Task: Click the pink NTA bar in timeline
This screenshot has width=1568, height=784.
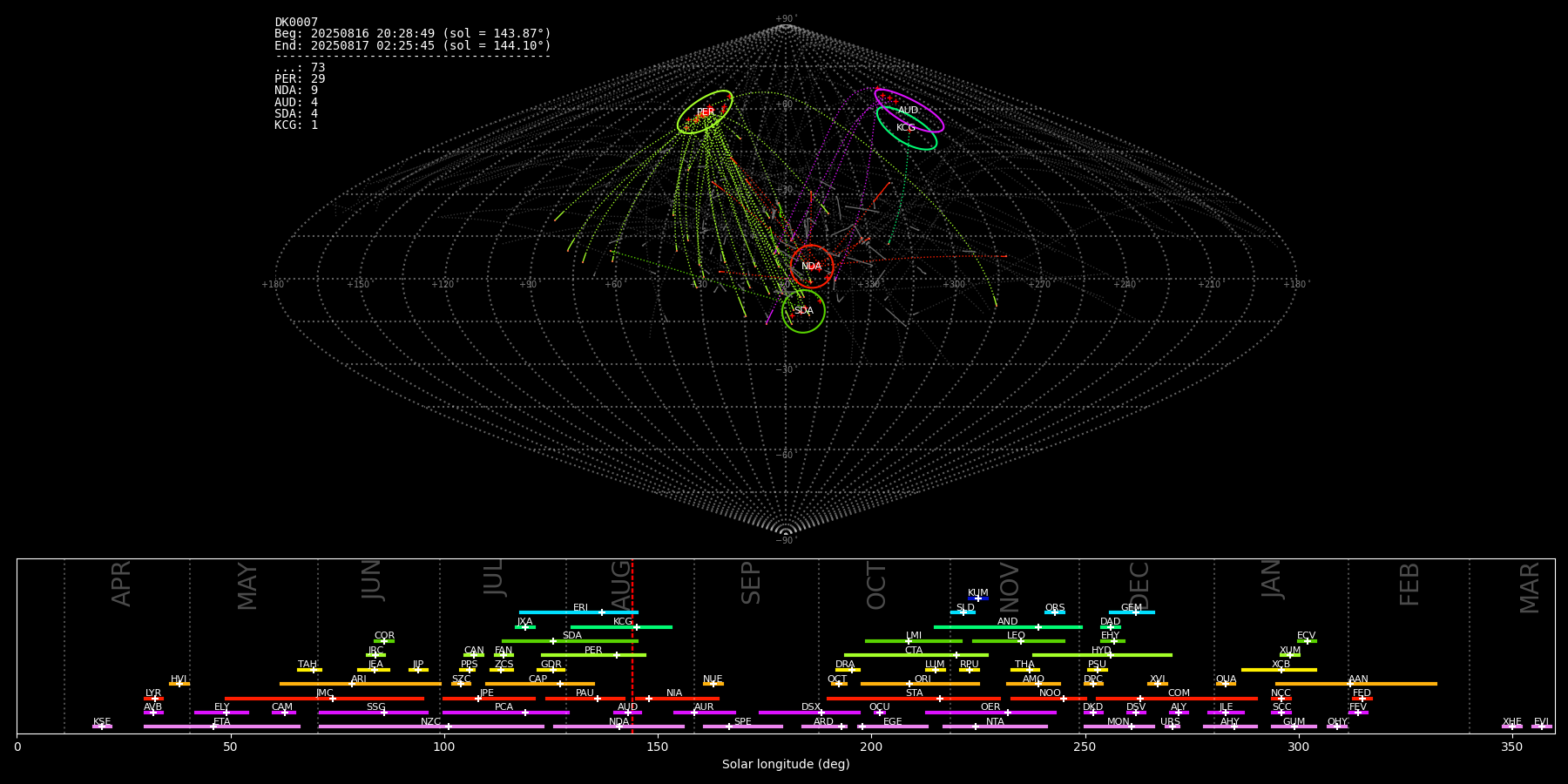Action: [x=995, y=727]
